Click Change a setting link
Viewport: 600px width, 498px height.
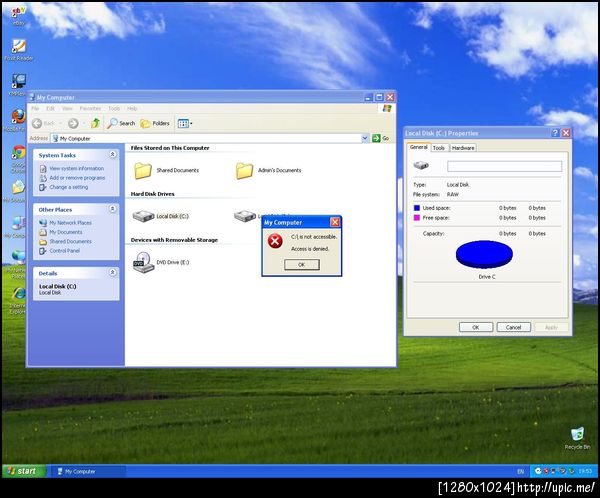(68, 187)
